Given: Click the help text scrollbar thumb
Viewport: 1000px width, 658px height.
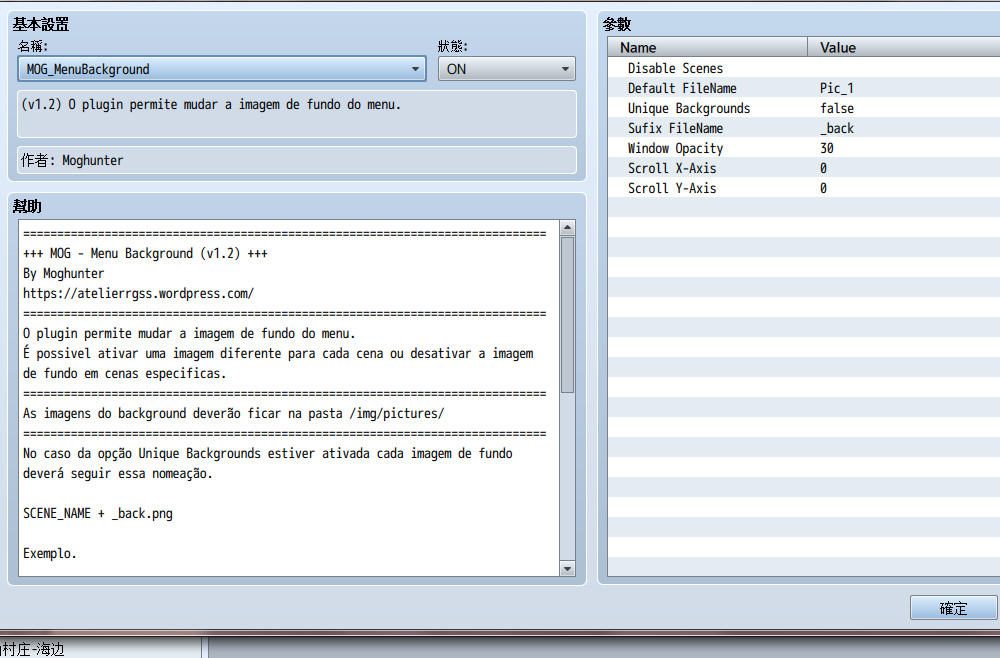Looking at the screenshot, I should tap(567, 315).
